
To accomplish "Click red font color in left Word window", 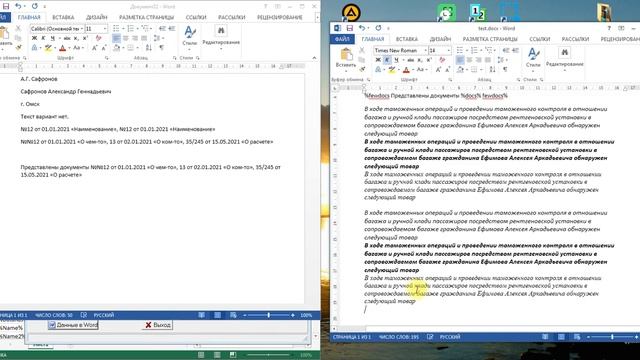I will 62,48.
